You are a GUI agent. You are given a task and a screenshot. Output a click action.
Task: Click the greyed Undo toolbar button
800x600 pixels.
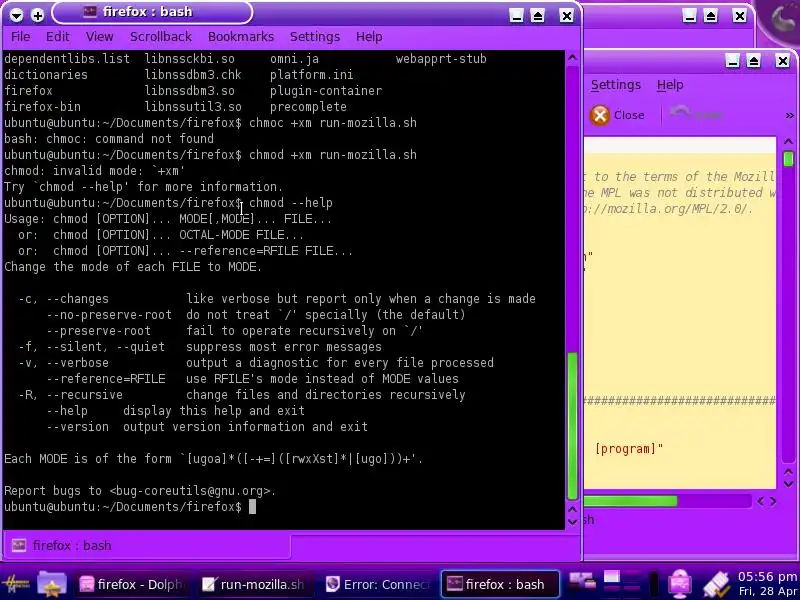(696, 115)
